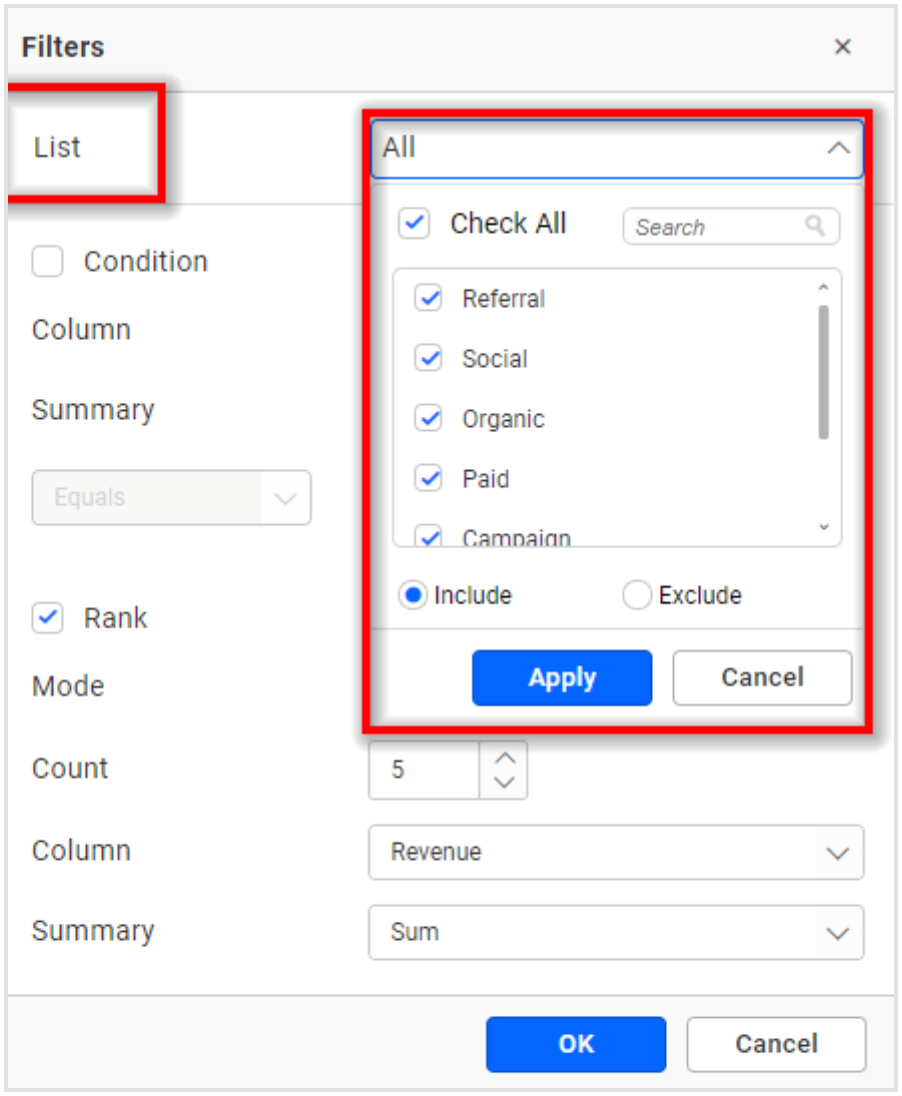Click the down arrow stepper to decrease Count
The width and height of the screenshot is (902, 1096).
click(x=503, y=780)
